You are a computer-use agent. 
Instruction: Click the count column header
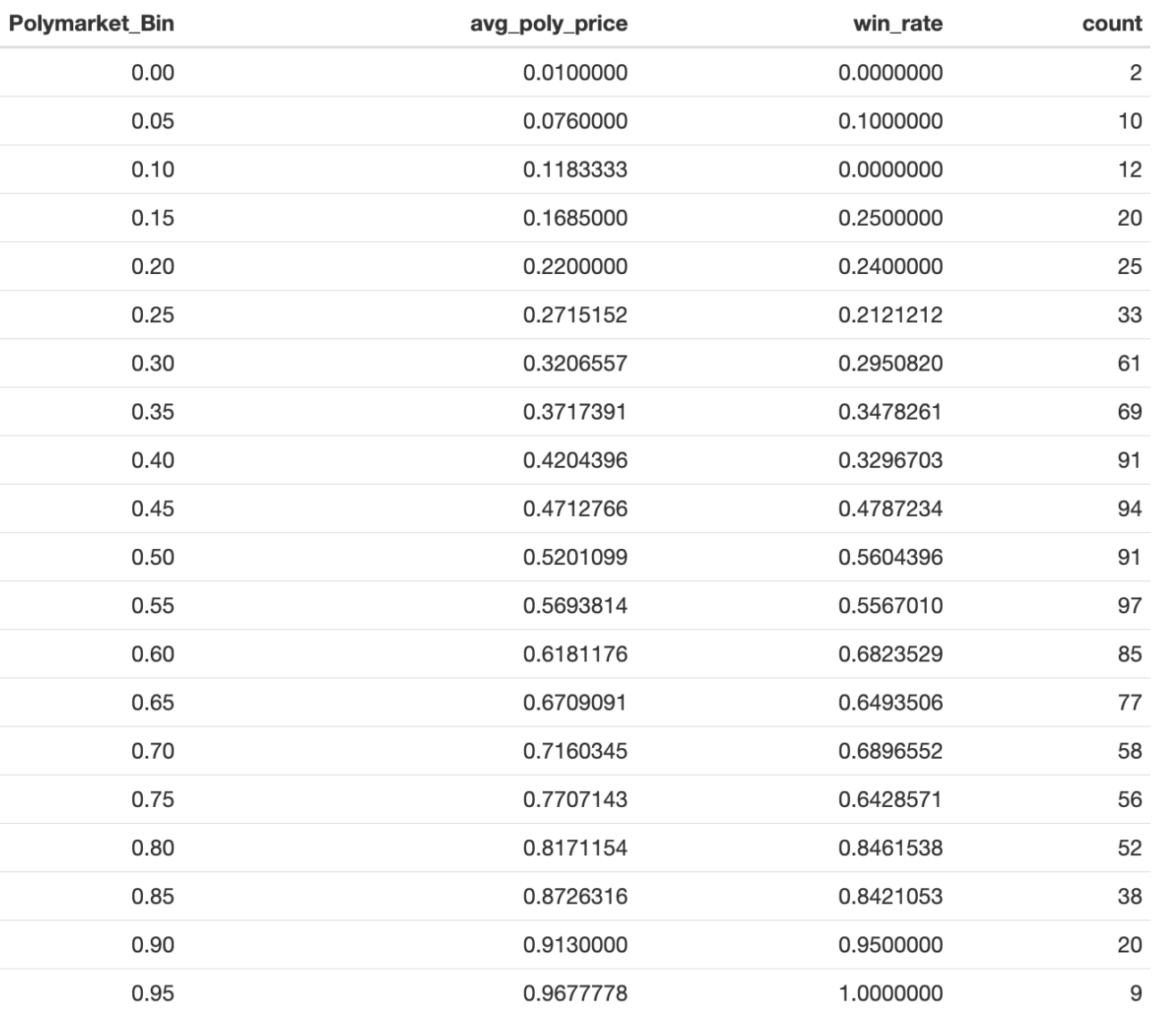coord(1112,24)
